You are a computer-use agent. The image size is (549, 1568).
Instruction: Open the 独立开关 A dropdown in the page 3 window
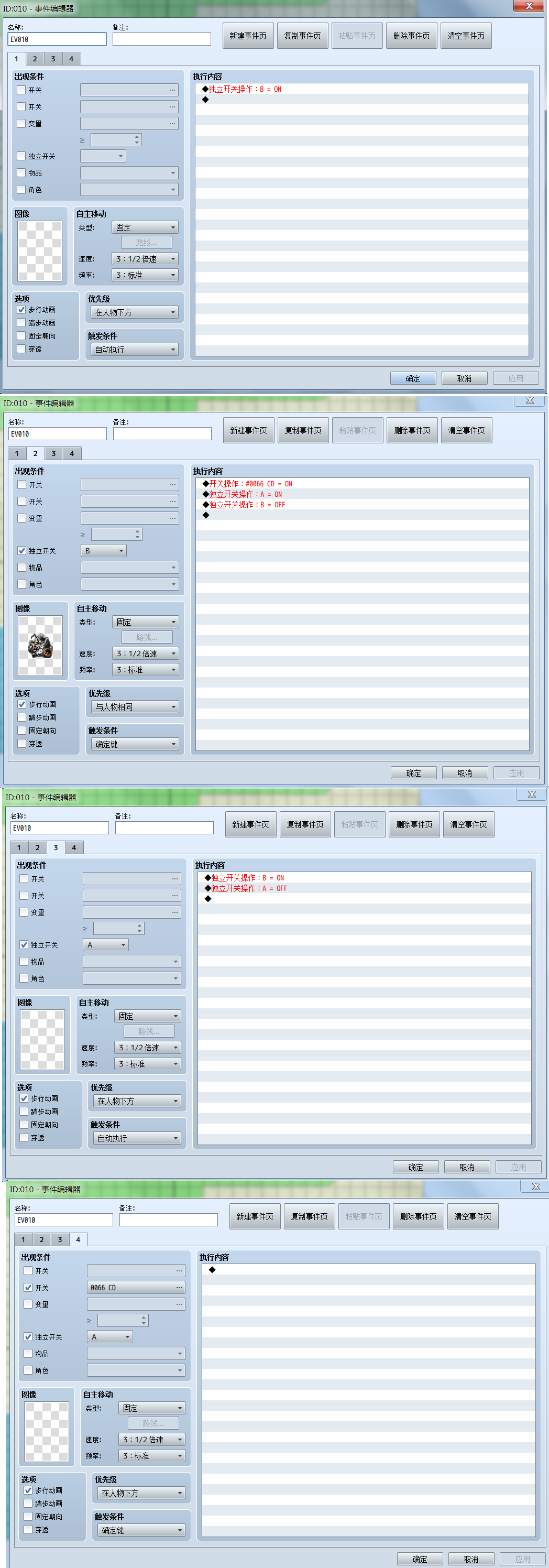(105, 945)
